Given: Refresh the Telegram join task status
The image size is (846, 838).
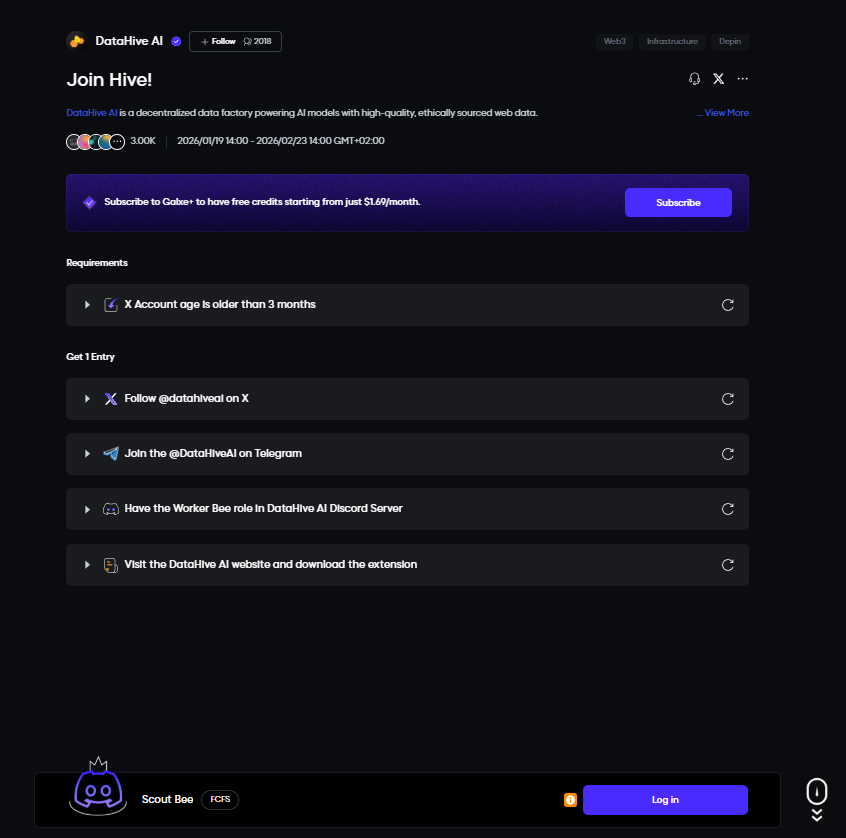Looking at the screenshot, I should (728, 454).
